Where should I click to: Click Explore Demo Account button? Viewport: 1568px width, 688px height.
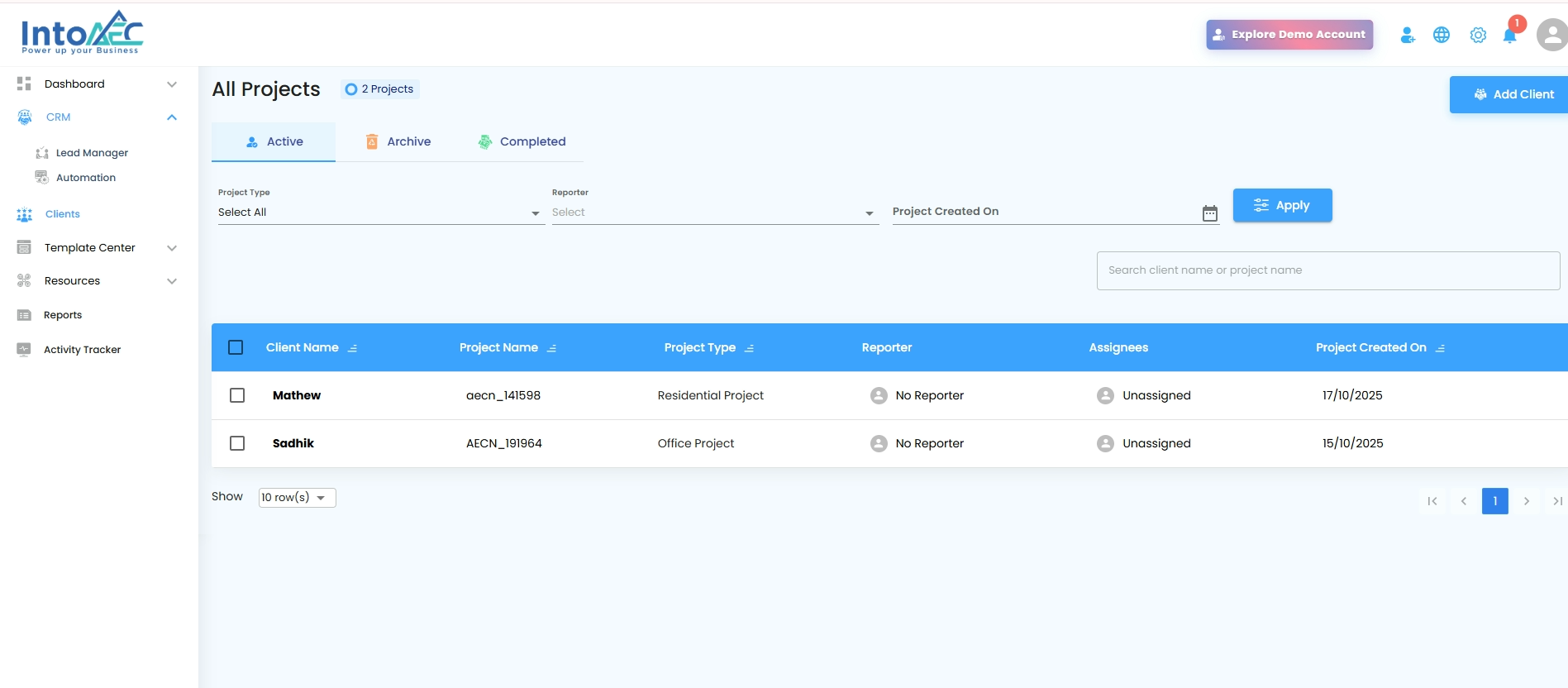[1289, 35]
